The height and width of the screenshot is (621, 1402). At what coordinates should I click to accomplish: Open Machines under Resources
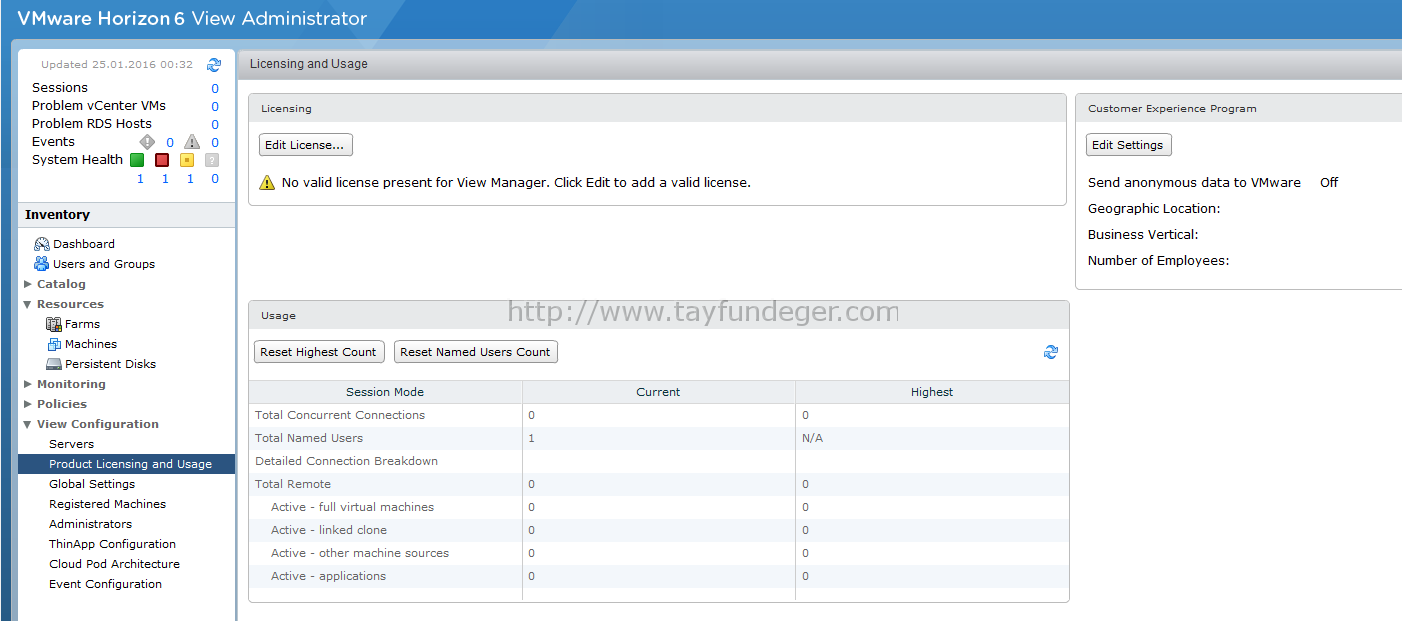pyautogui.click(x=91, y=344)
